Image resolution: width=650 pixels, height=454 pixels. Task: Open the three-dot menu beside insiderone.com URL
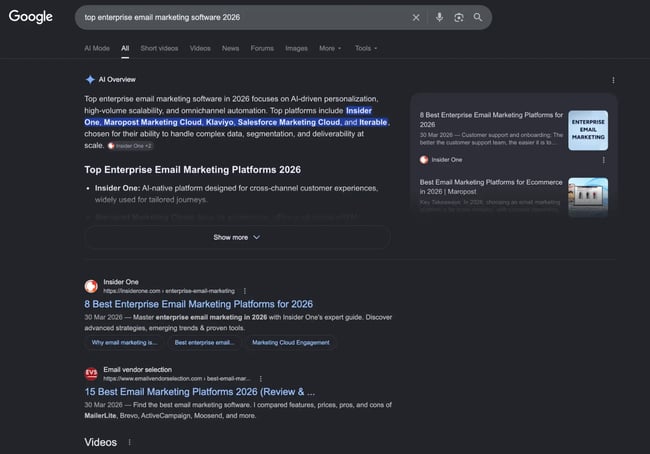245,291
